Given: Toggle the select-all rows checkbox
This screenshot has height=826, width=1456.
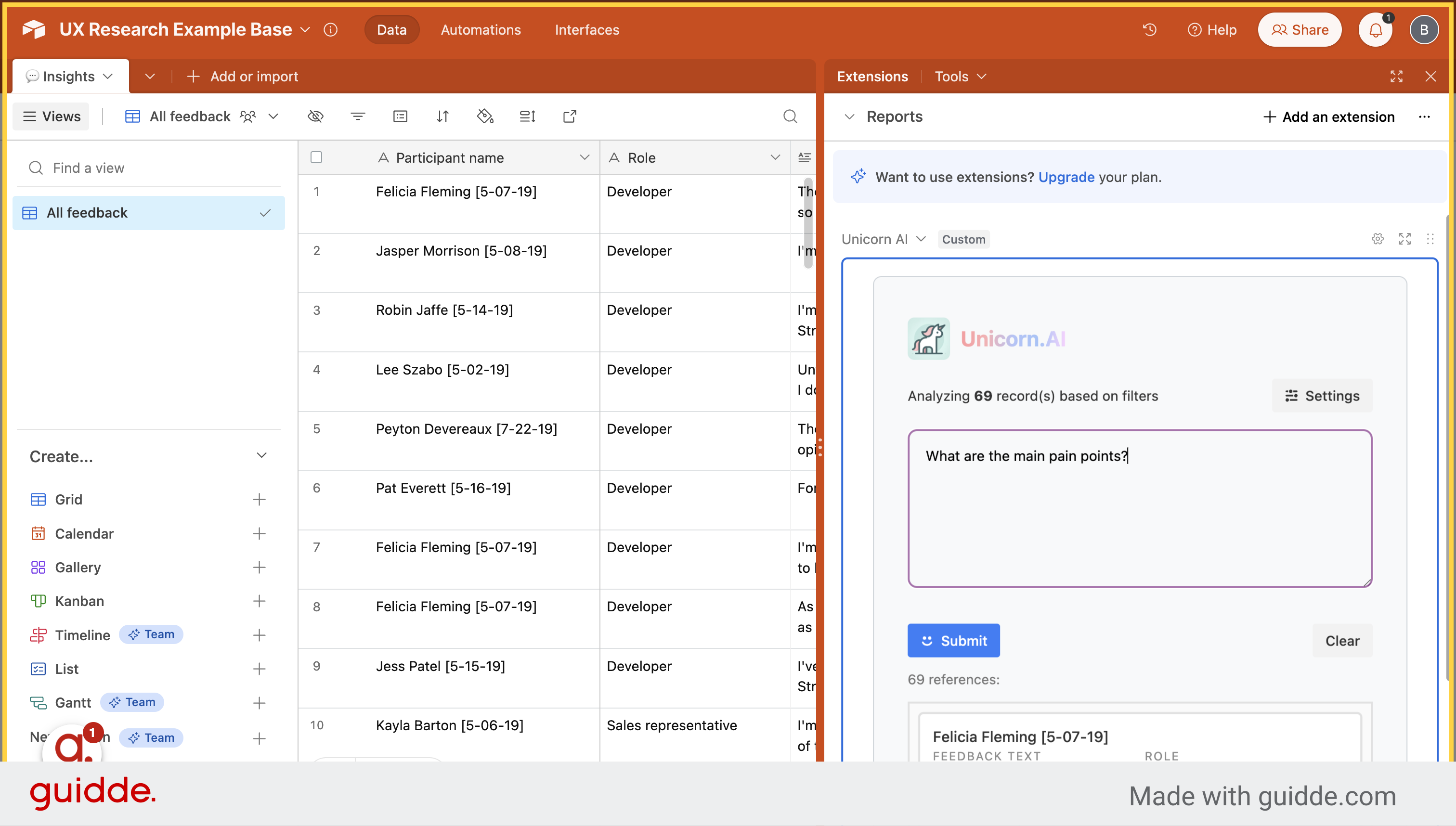Looking at the screenshot, I should point(317,157).
